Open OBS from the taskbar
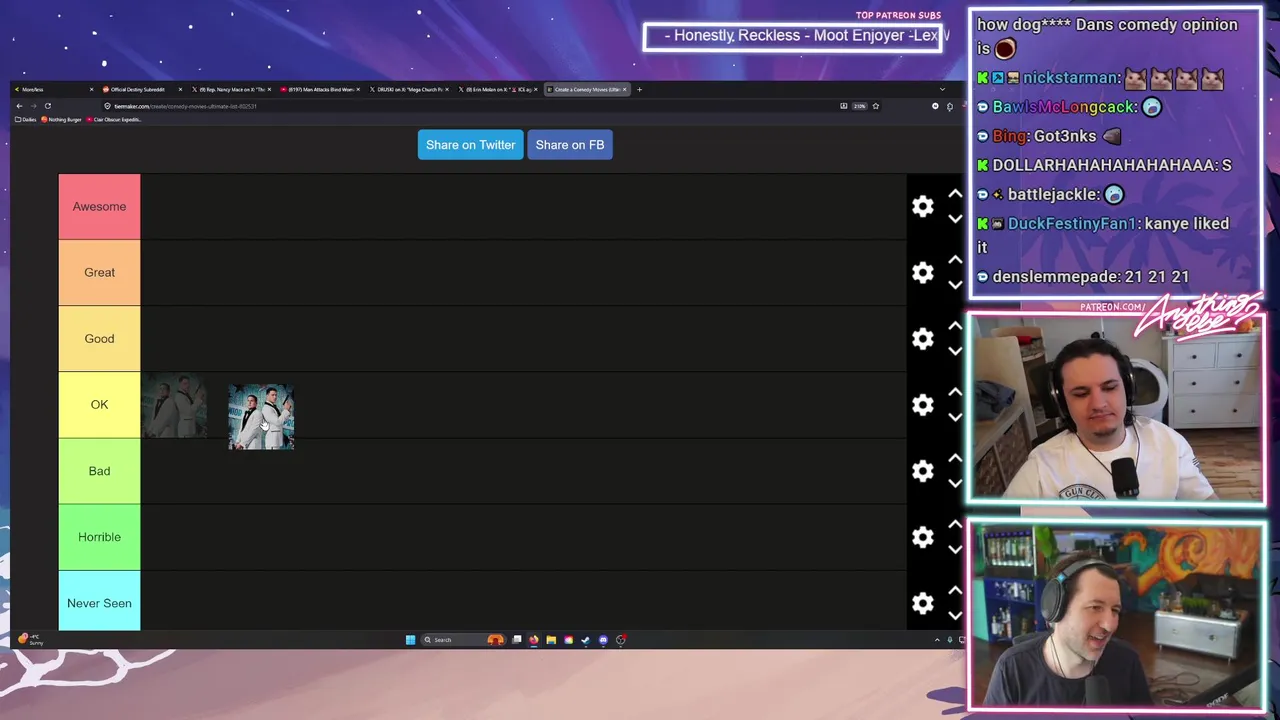The height and width of the screenshot is (720, 1280). (x=621, y=640)
